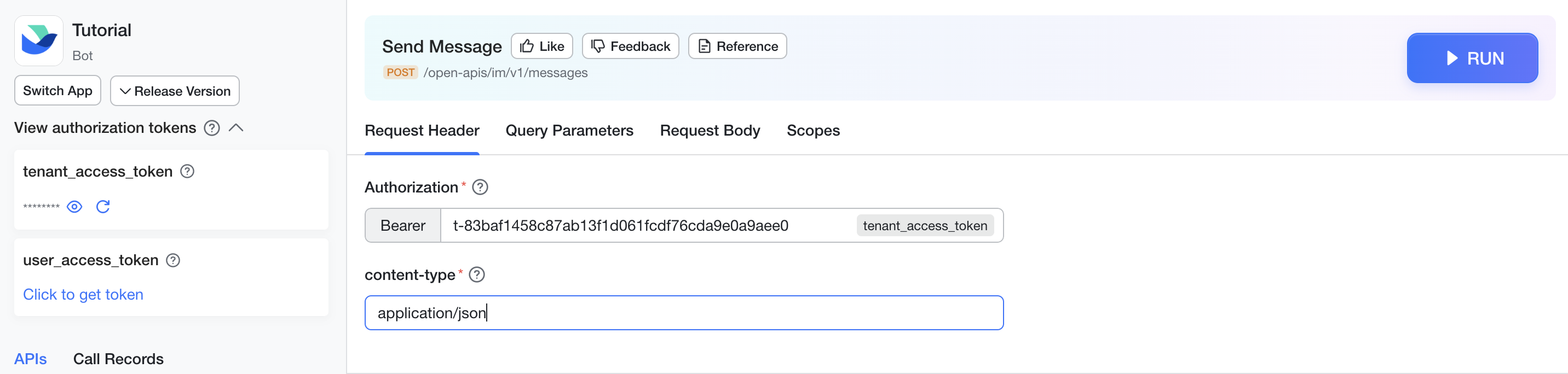Switch to the Query Parameters tab
The width and height of the screenshot is (1568, 374).
(569, 131)
